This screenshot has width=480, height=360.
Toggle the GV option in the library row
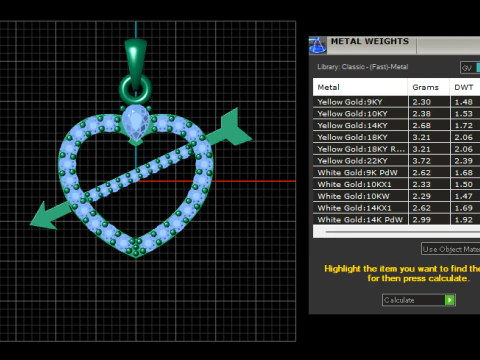pyautogui.click(x=470, y=68)
